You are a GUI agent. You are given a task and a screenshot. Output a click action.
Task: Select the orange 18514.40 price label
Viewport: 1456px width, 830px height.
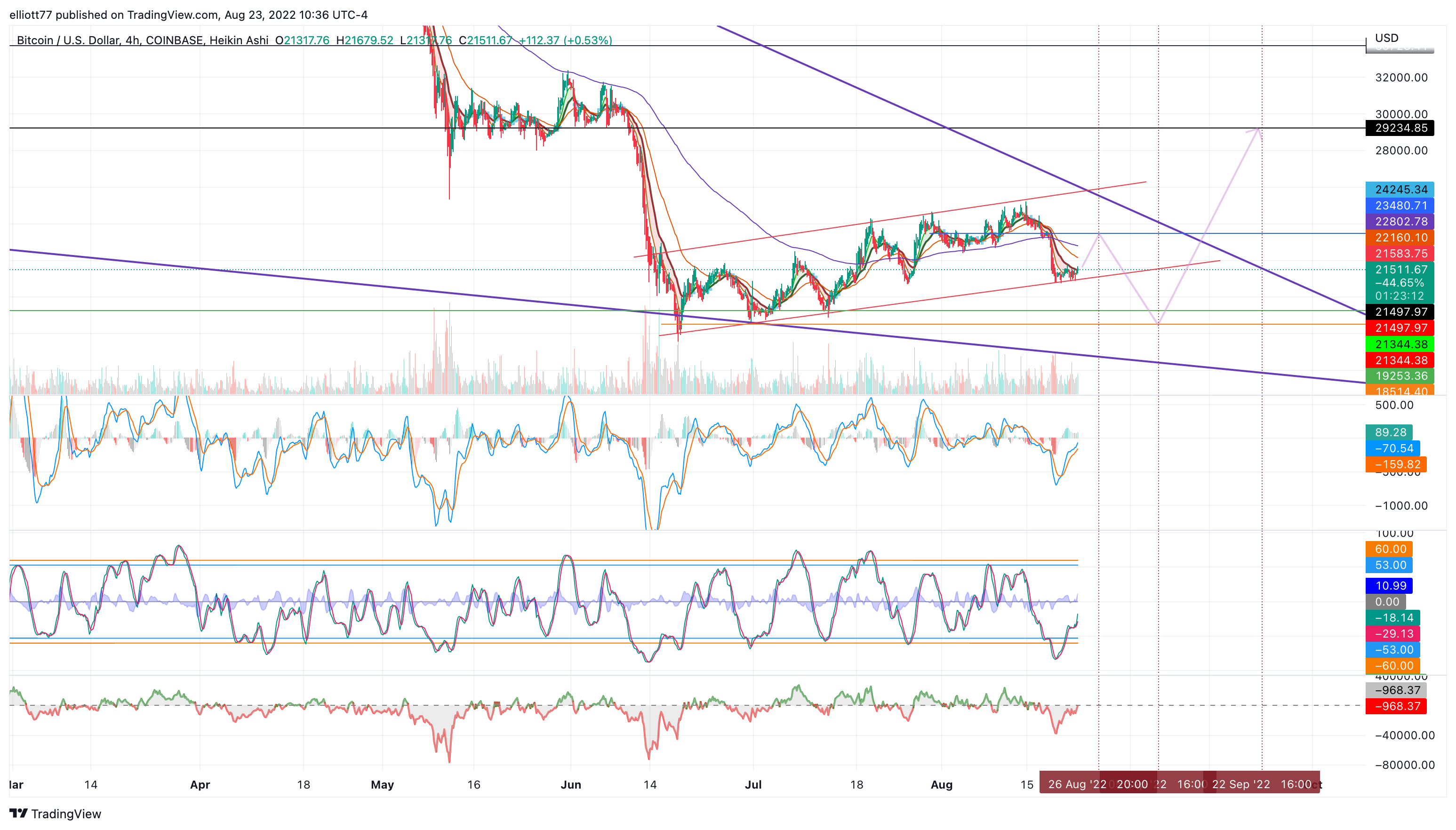(1400, 391)
